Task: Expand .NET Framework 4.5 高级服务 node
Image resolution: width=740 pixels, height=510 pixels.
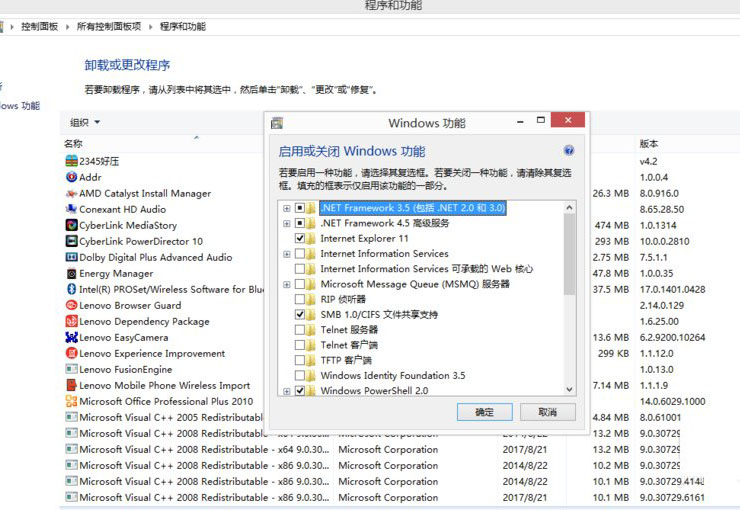Action: 286,223
